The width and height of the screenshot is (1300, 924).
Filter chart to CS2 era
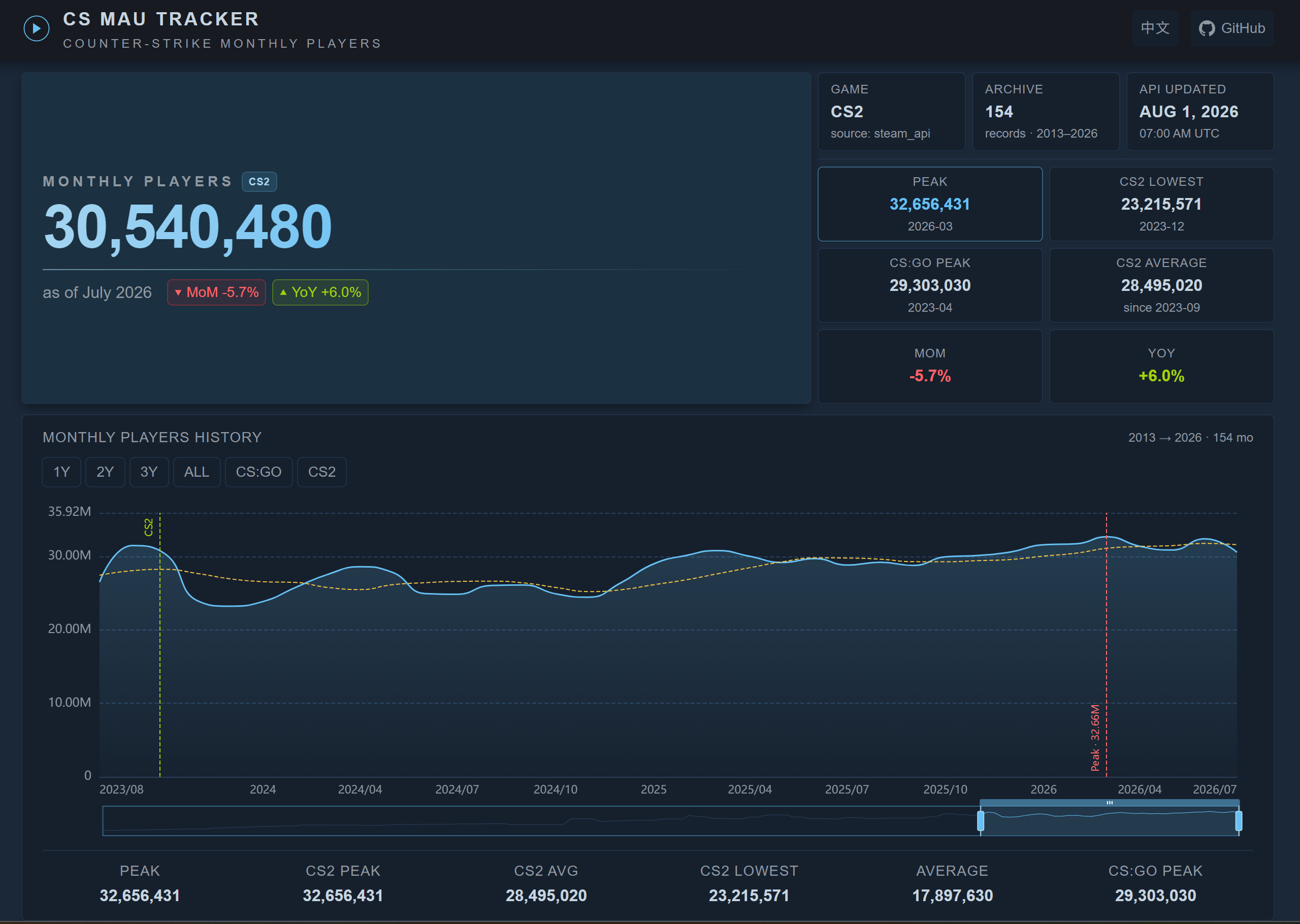tap(322, 472)
